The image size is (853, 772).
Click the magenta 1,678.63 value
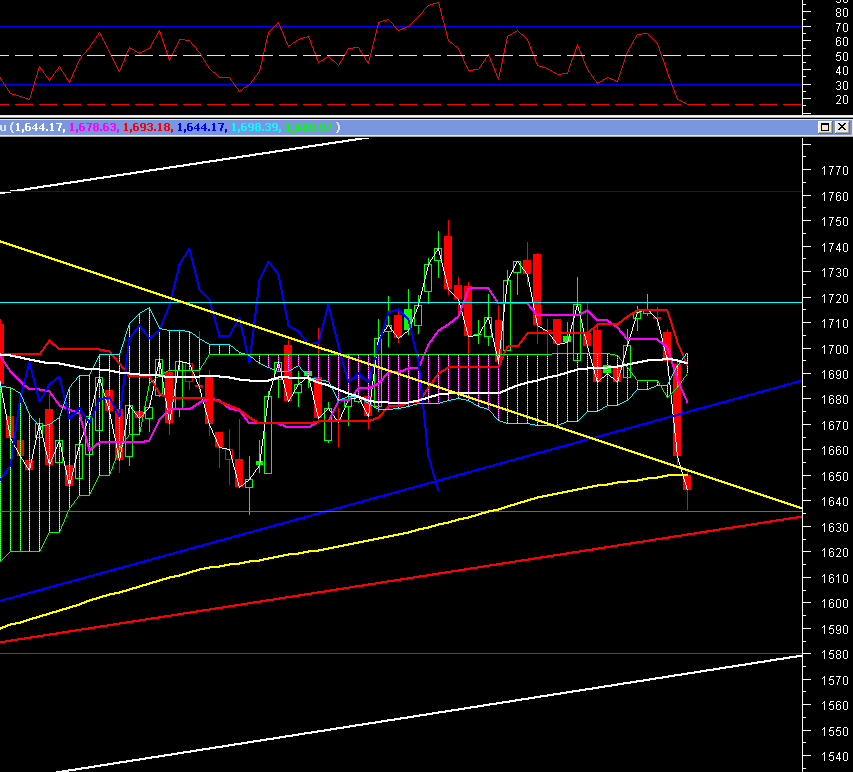pos(92,127)
